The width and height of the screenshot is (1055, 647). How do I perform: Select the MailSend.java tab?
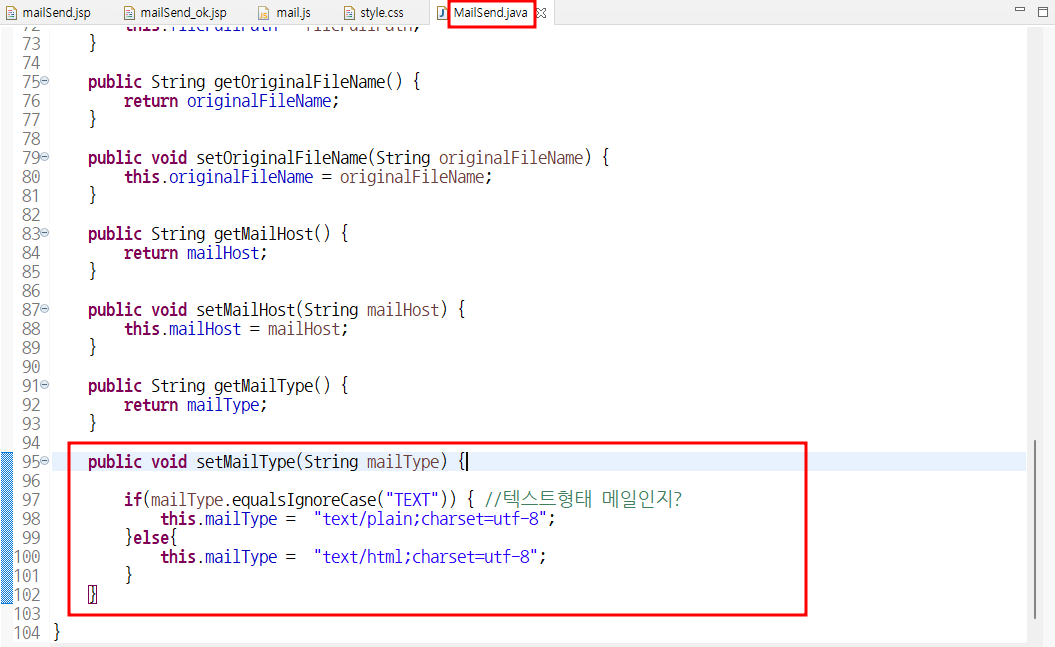(x=490, y=13)
